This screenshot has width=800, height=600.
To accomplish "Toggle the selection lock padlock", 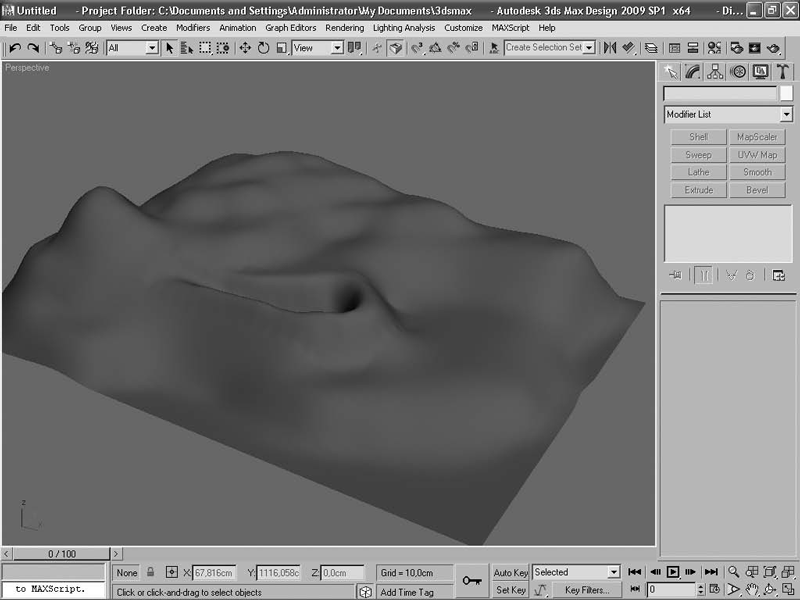I will tap(151, 573).
